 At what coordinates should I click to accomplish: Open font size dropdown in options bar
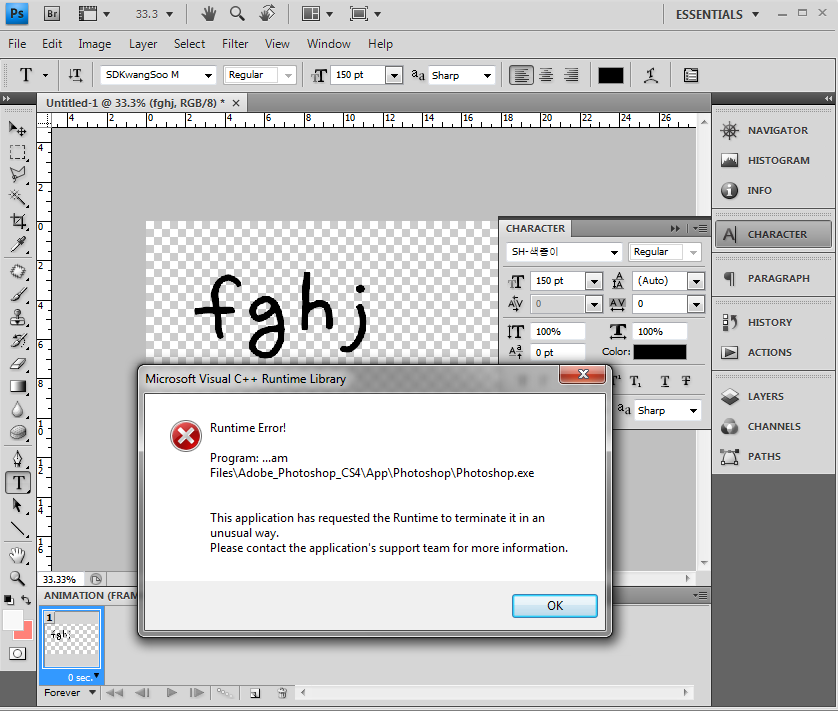point(394,75)
